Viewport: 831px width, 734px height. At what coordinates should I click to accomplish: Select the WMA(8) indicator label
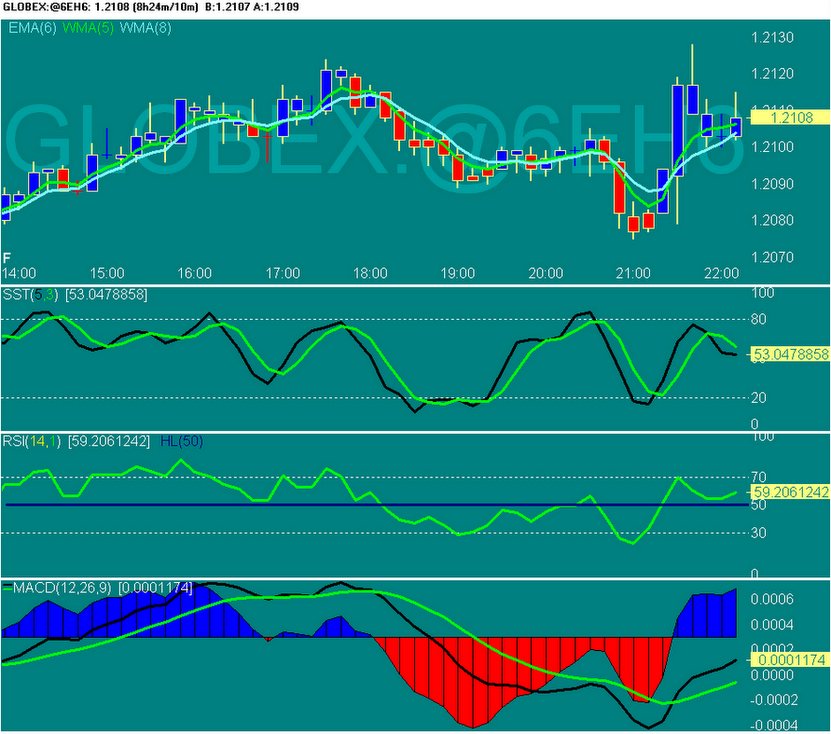click(146, 28)
